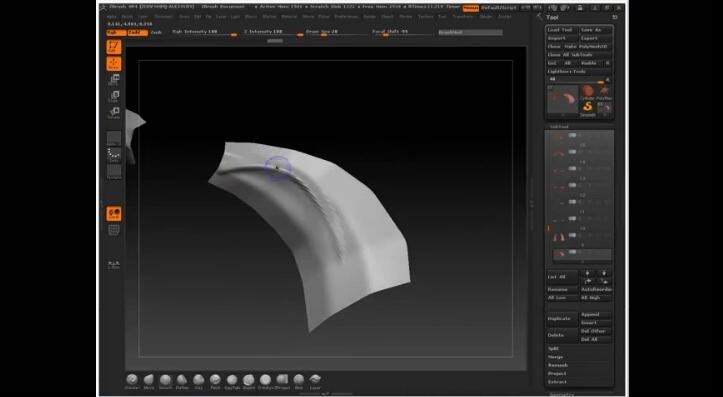Viewport: 723px width, 397px height.
Task: Adjust the Rgb Intensity slider
Action: (204, 32)
